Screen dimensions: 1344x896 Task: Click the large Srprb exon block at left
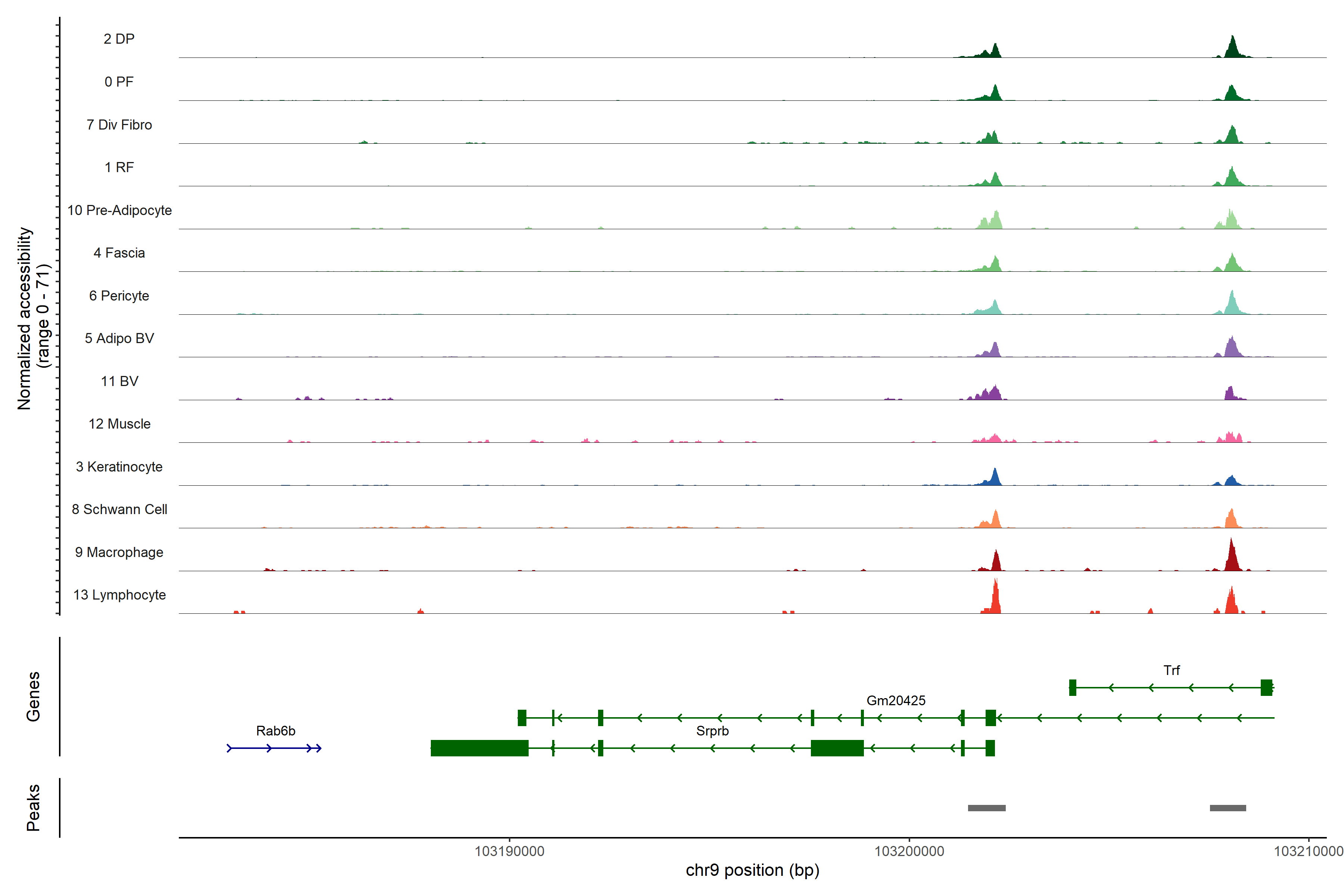479,748
